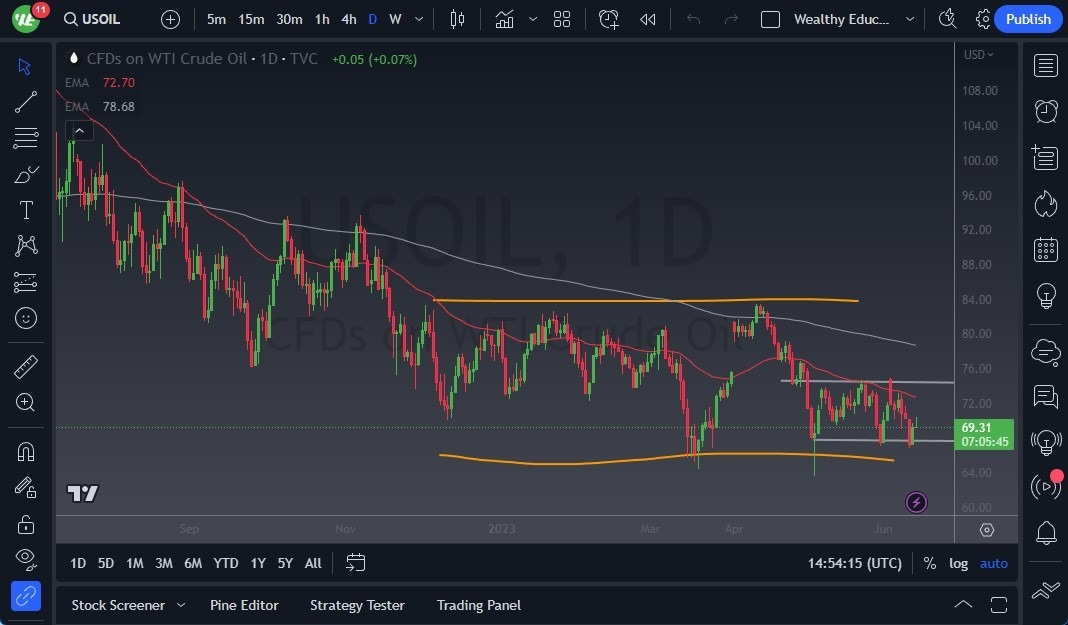Open the public chats cloud icon
This screenshot has height=625, width=1068.
(1046, 352)
